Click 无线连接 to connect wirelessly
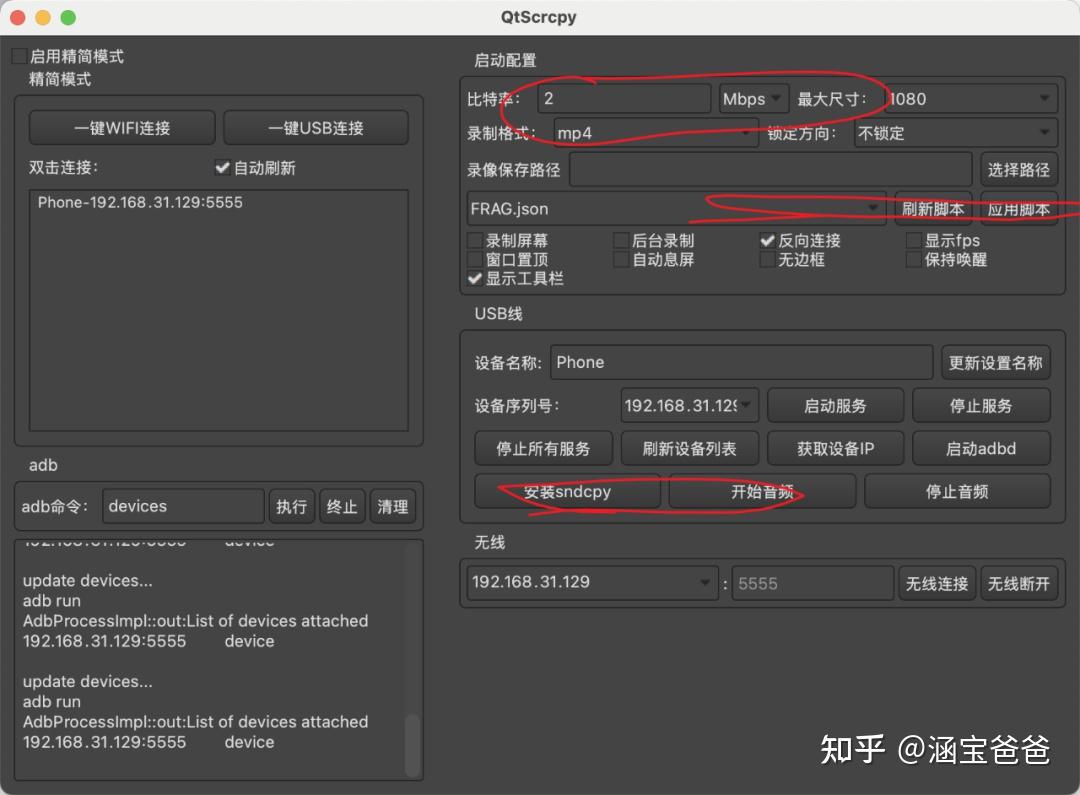This screenshot has width=1080, height=795. pyautogui.click(x=937, y=583)
